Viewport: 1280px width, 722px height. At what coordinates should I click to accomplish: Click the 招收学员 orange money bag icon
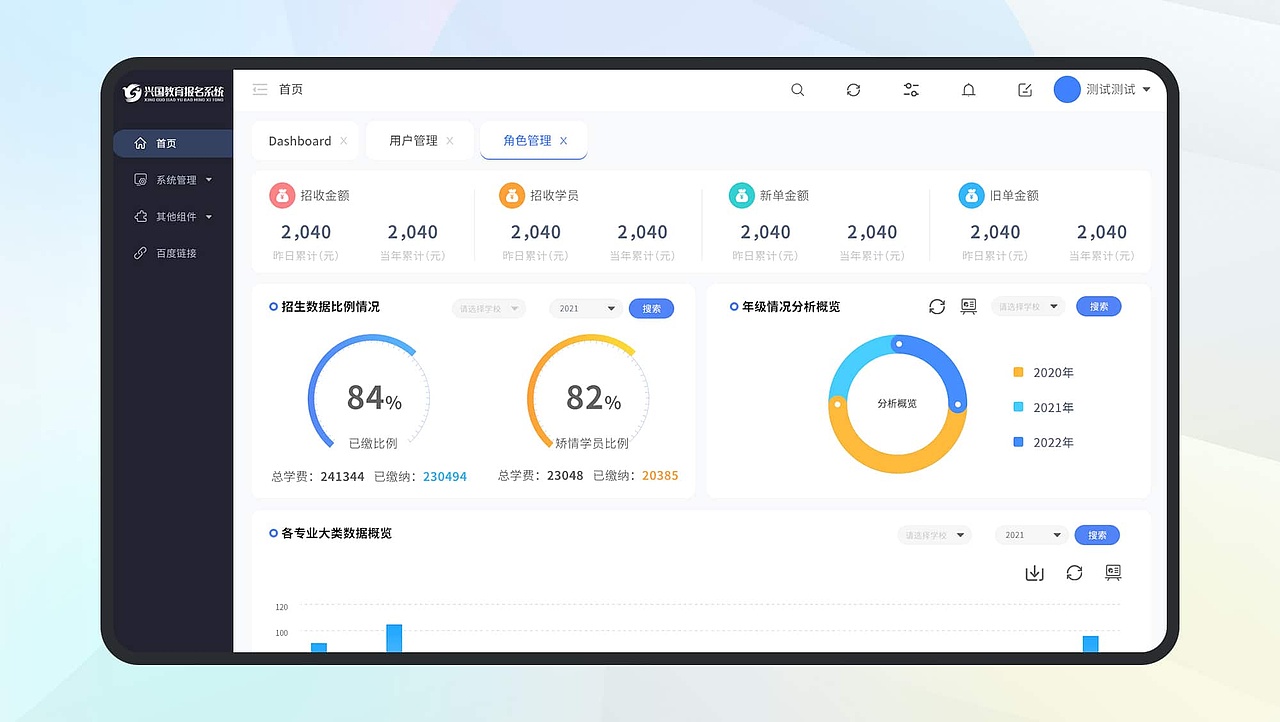512,195
